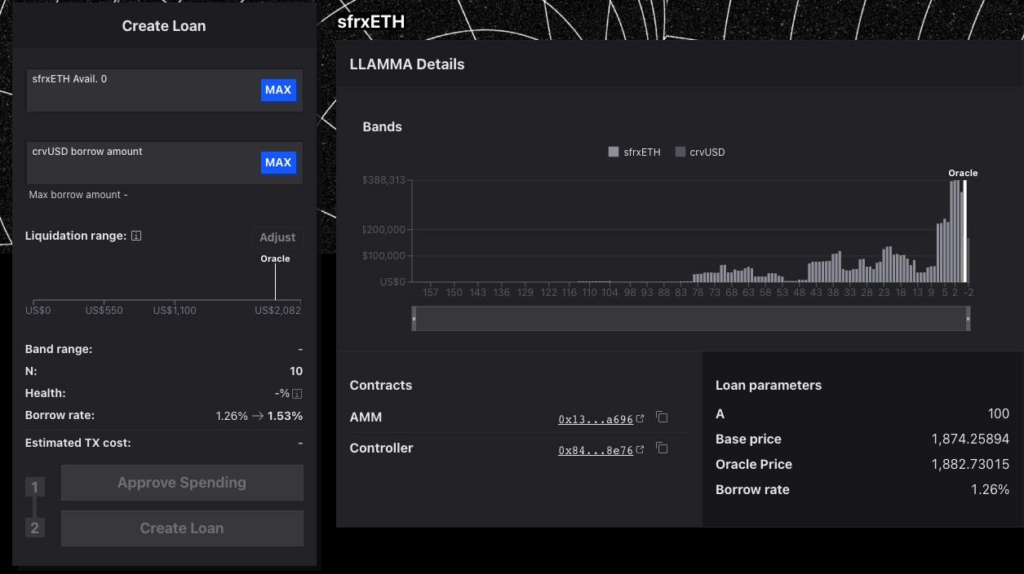Viewport: 1024px width, 574px height.
Task: Copy the AMM contract address
Action: tap(661, 418)
